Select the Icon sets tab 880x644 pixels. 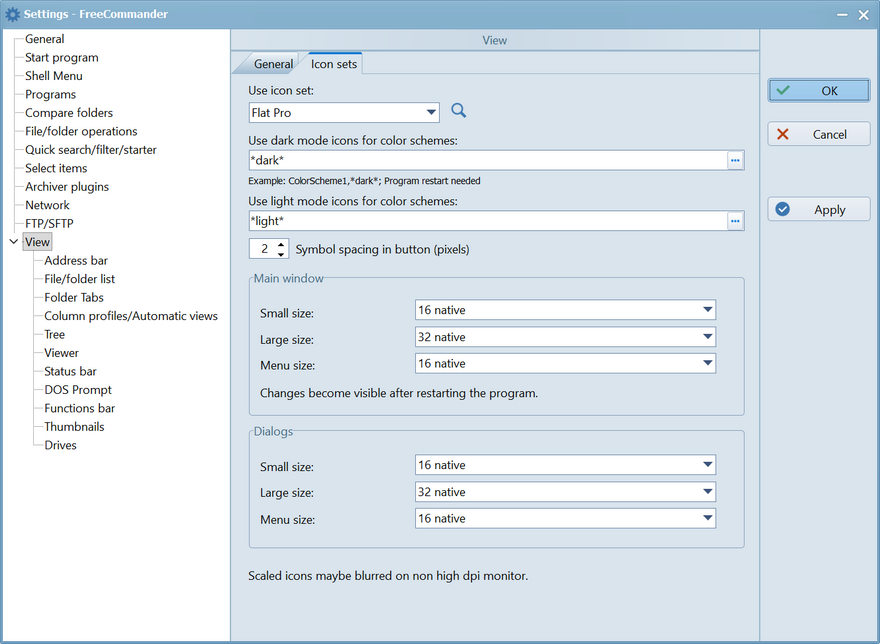click(334, 64)
